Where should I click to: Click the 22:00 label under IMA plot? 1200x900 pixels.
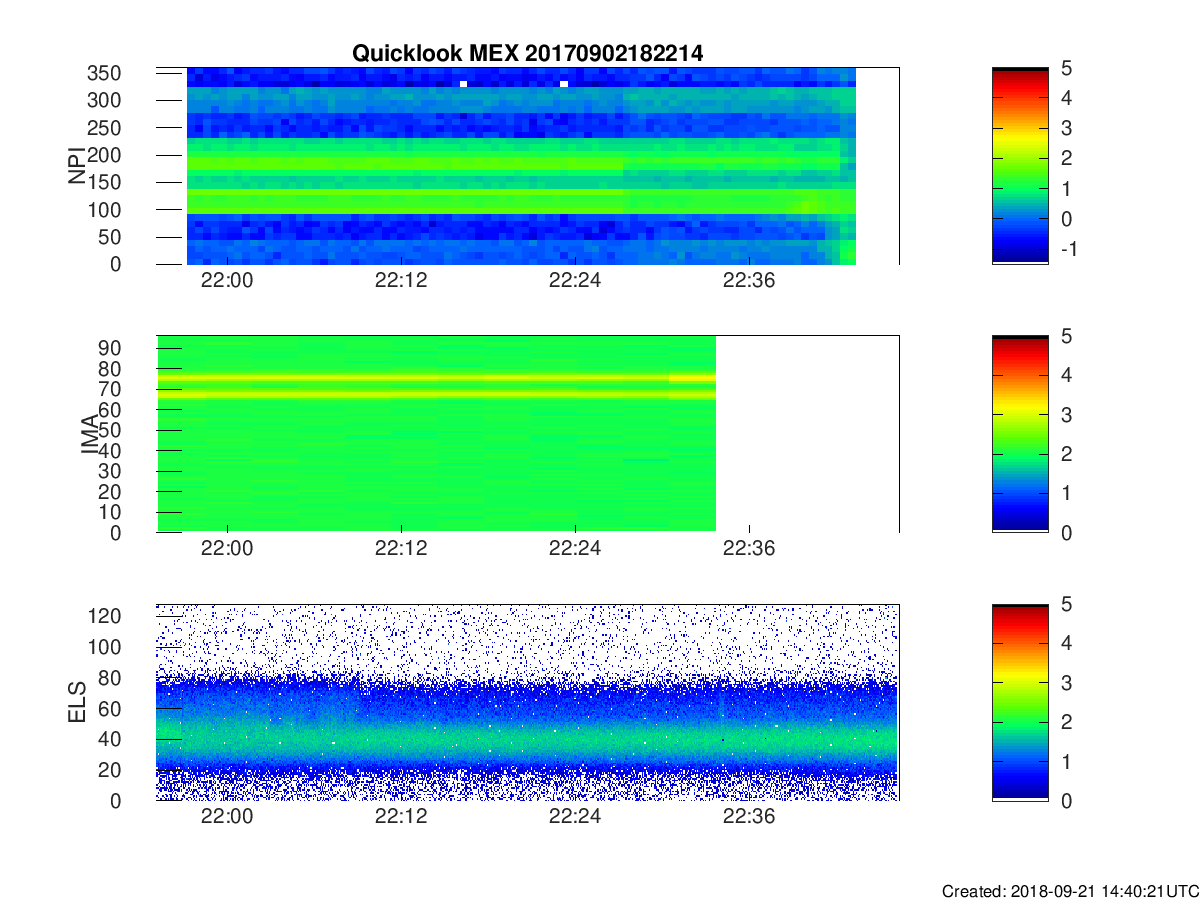click(x=227, y=549)
